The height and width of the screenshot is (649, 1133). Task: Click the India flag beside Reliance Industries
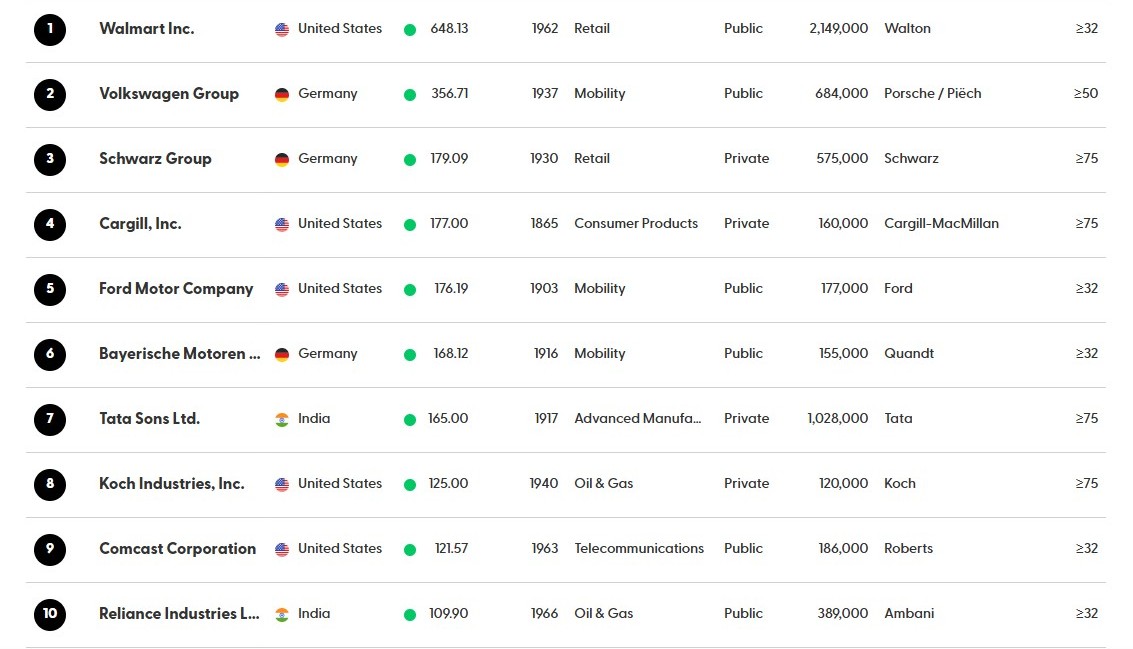[x=282, y=615]
